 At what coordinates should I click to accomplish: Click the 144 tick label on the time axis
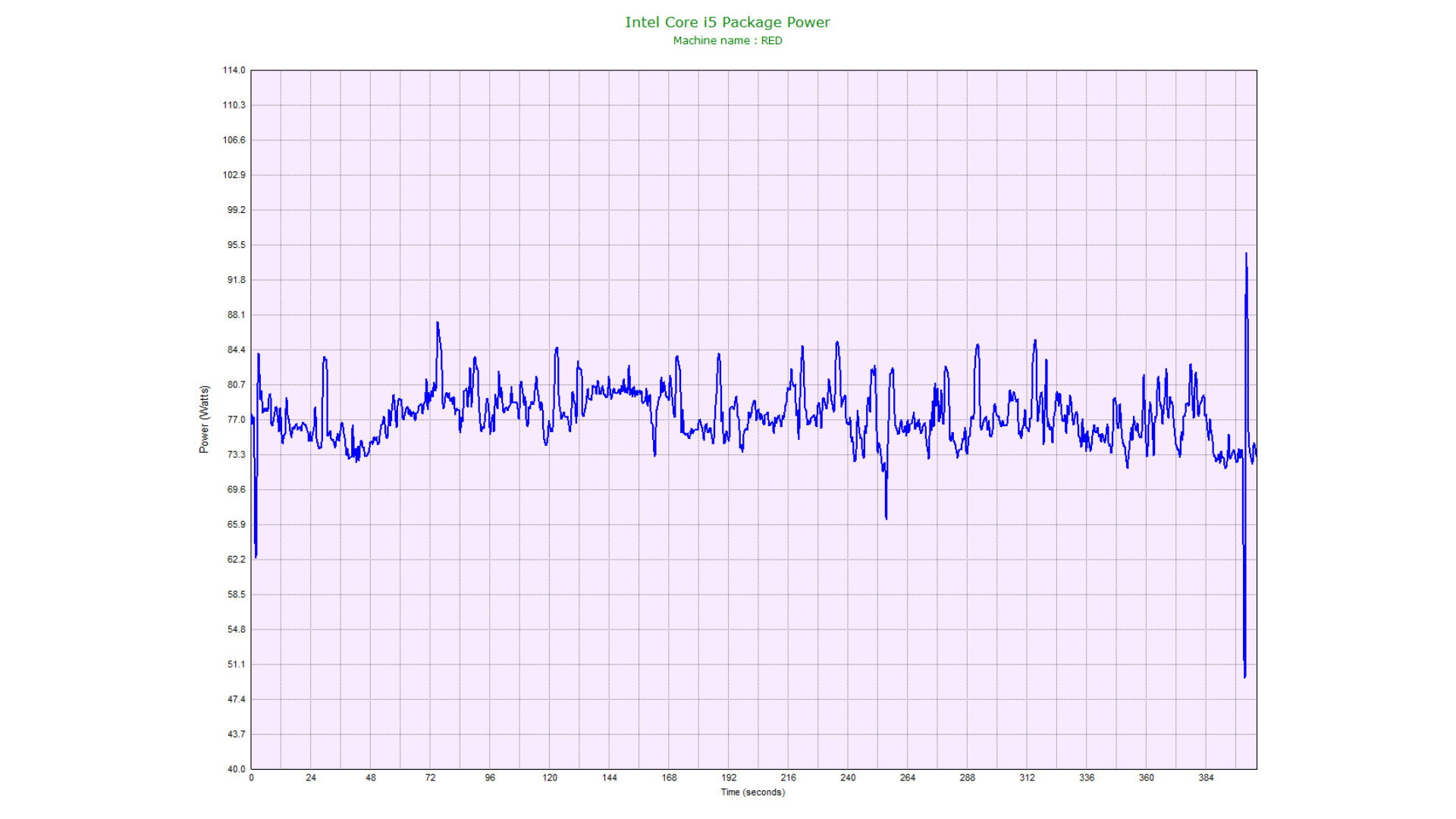(610, 778)
